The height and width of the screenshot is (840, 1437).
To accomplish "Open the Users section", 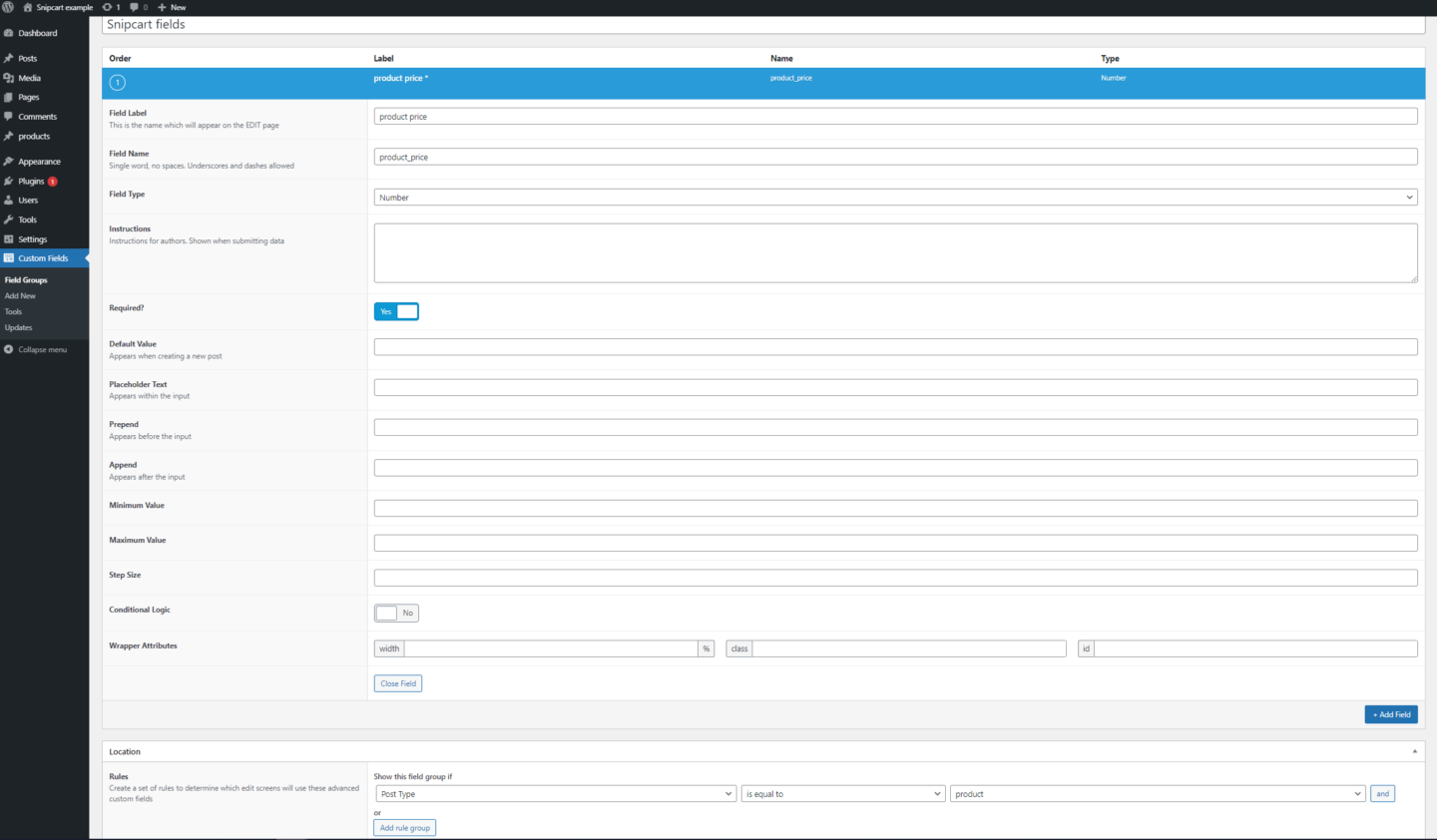I will [x=28, y=200].
